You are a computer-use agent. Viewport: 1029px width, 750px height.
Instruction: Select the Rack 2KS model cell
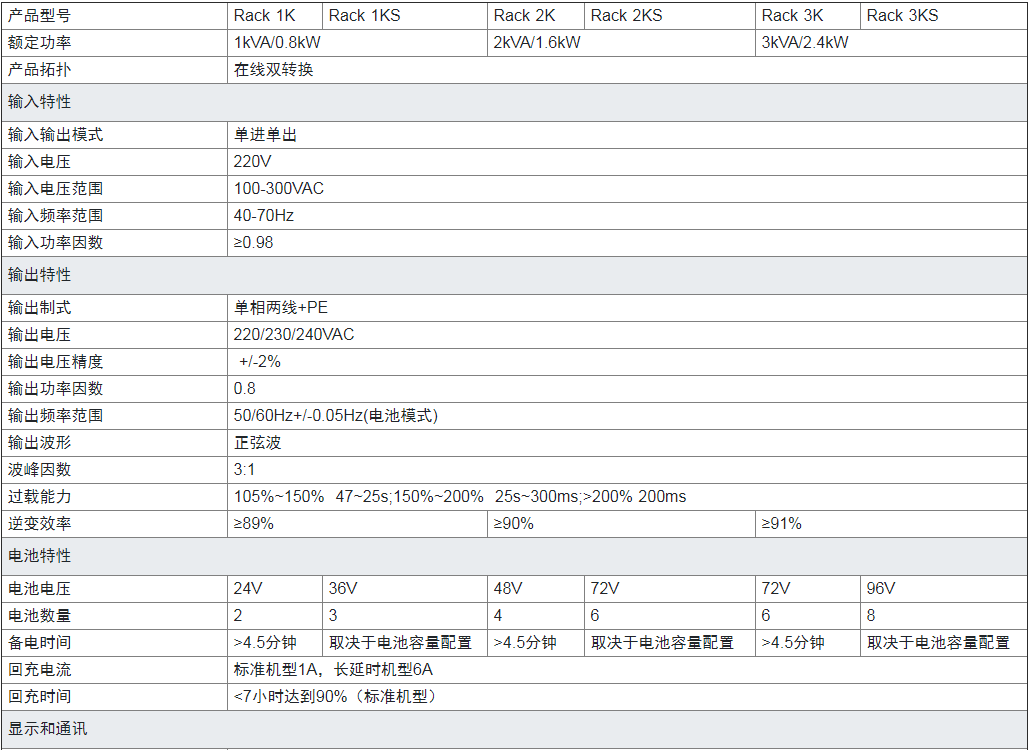[626, 15]
